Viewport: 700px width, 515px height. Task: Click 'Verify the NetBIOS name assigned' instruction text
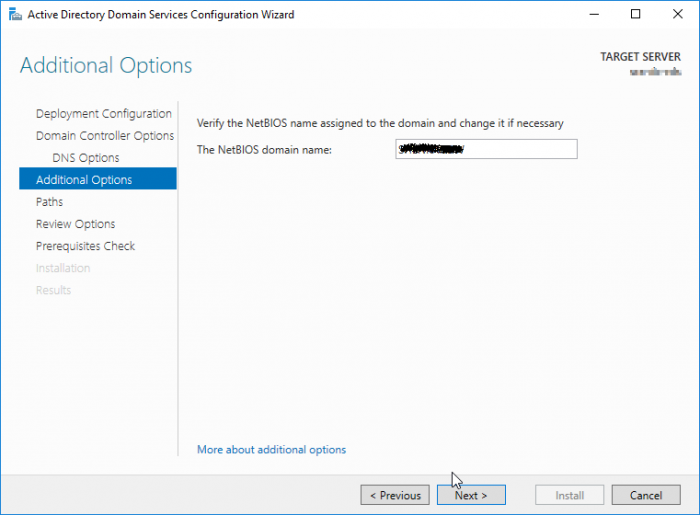(x=380, y=123)
